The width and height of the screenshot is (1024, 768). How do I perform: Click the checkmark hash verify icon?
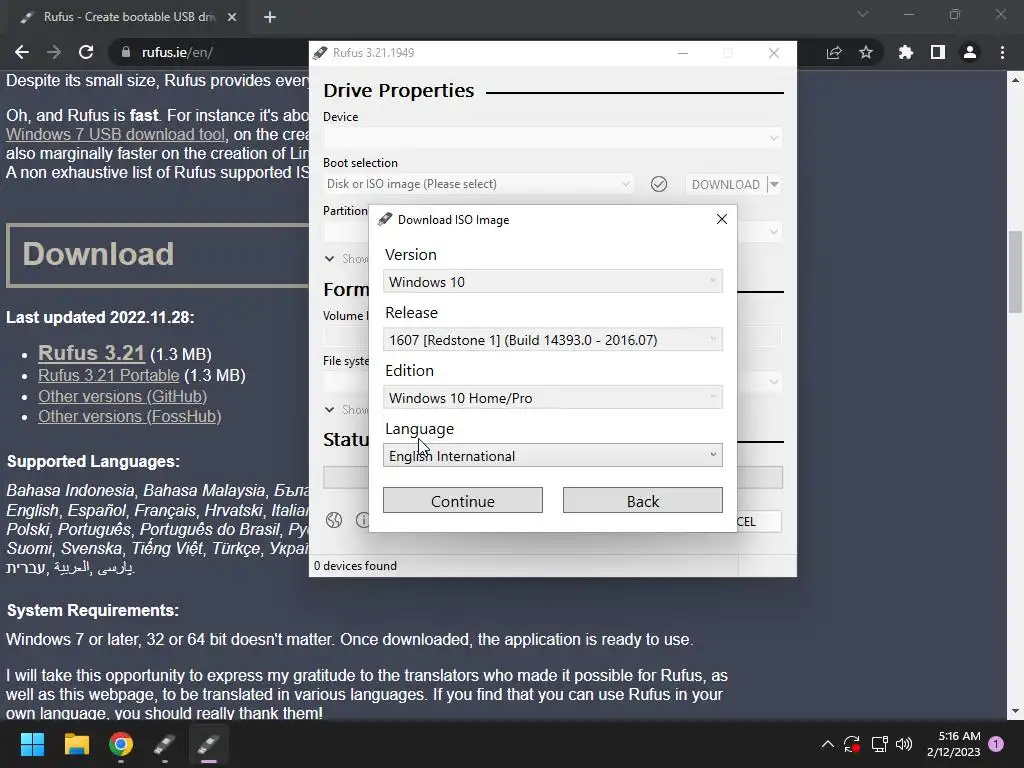click(659, 184)
